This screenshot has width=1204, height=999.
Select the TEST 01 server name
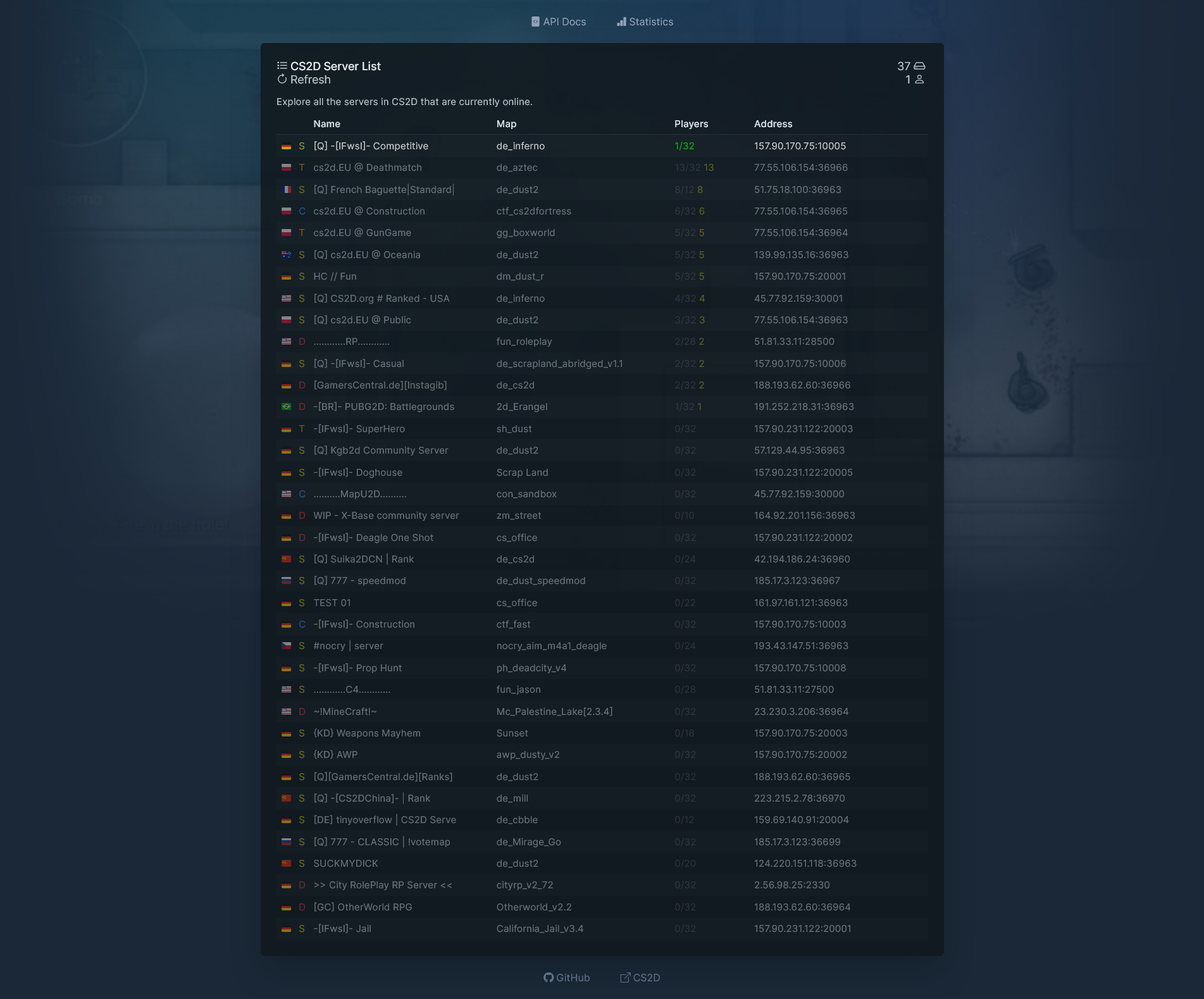pos(332,603)
